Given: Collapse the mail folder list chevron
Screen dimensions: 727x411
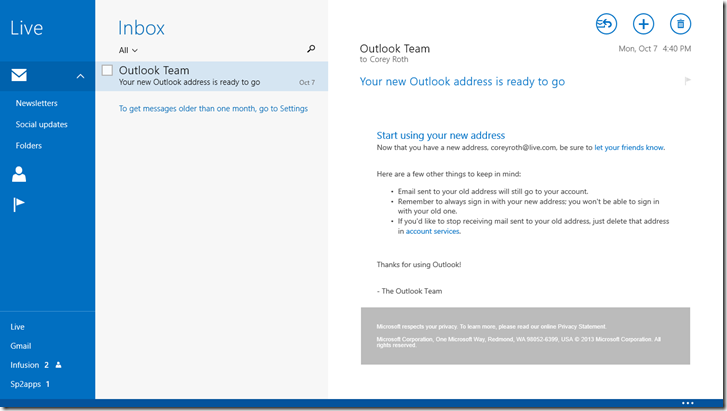Looking at the screenshot, I should (x=80, y=76).
